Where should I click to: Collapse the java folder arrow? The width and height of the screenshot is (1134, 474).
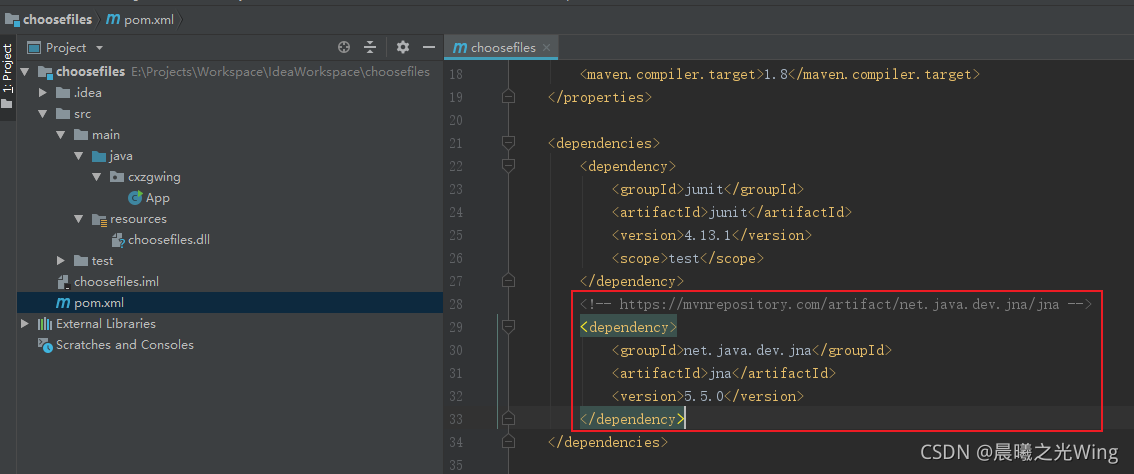pos(79,156)
